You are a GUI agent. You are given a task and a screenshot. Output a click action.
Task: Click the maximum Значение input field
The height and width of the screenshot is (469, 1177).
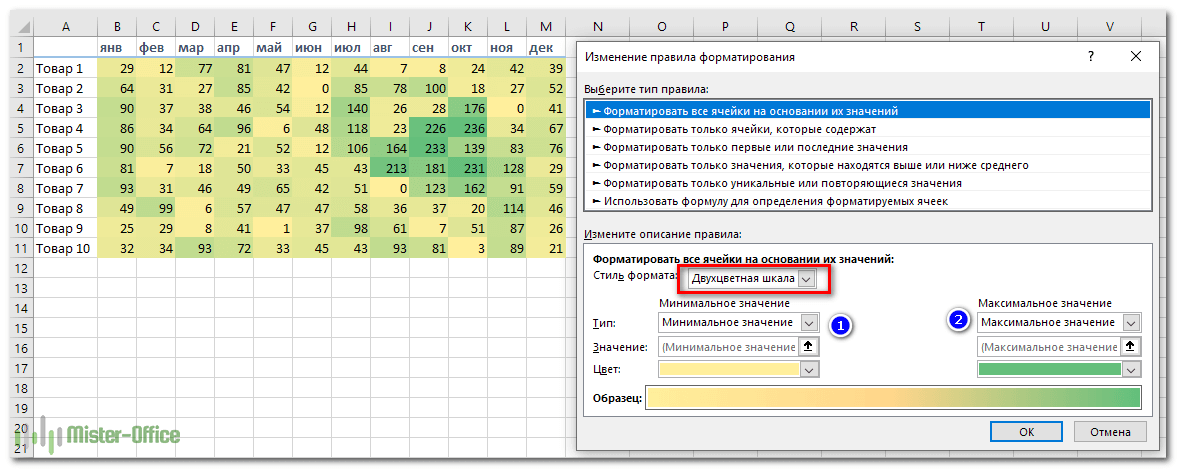1048,347
